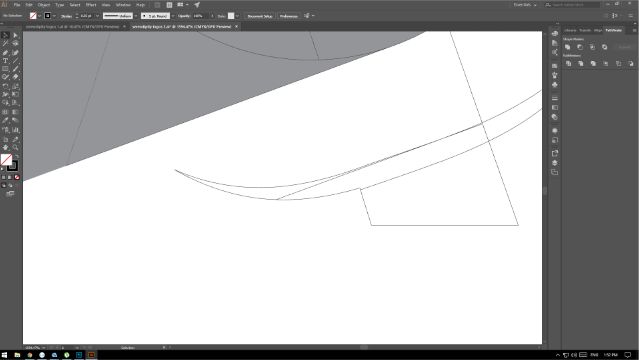
Task: Open Pathfinder panel options menu
Action: [634, 30]
